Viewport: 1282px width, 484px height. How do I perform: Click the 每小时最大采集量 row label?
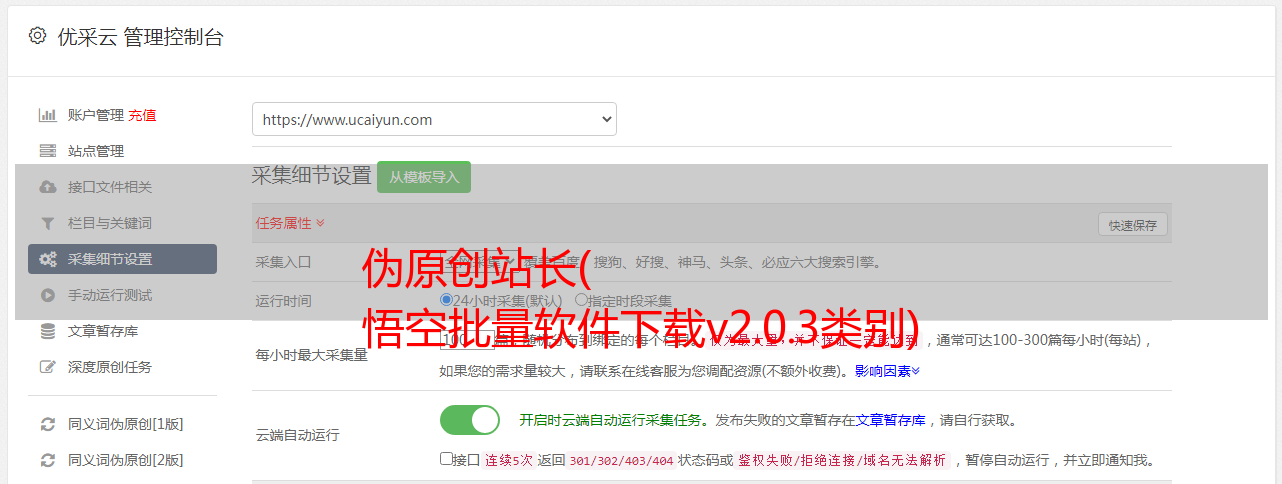(312, 355)
